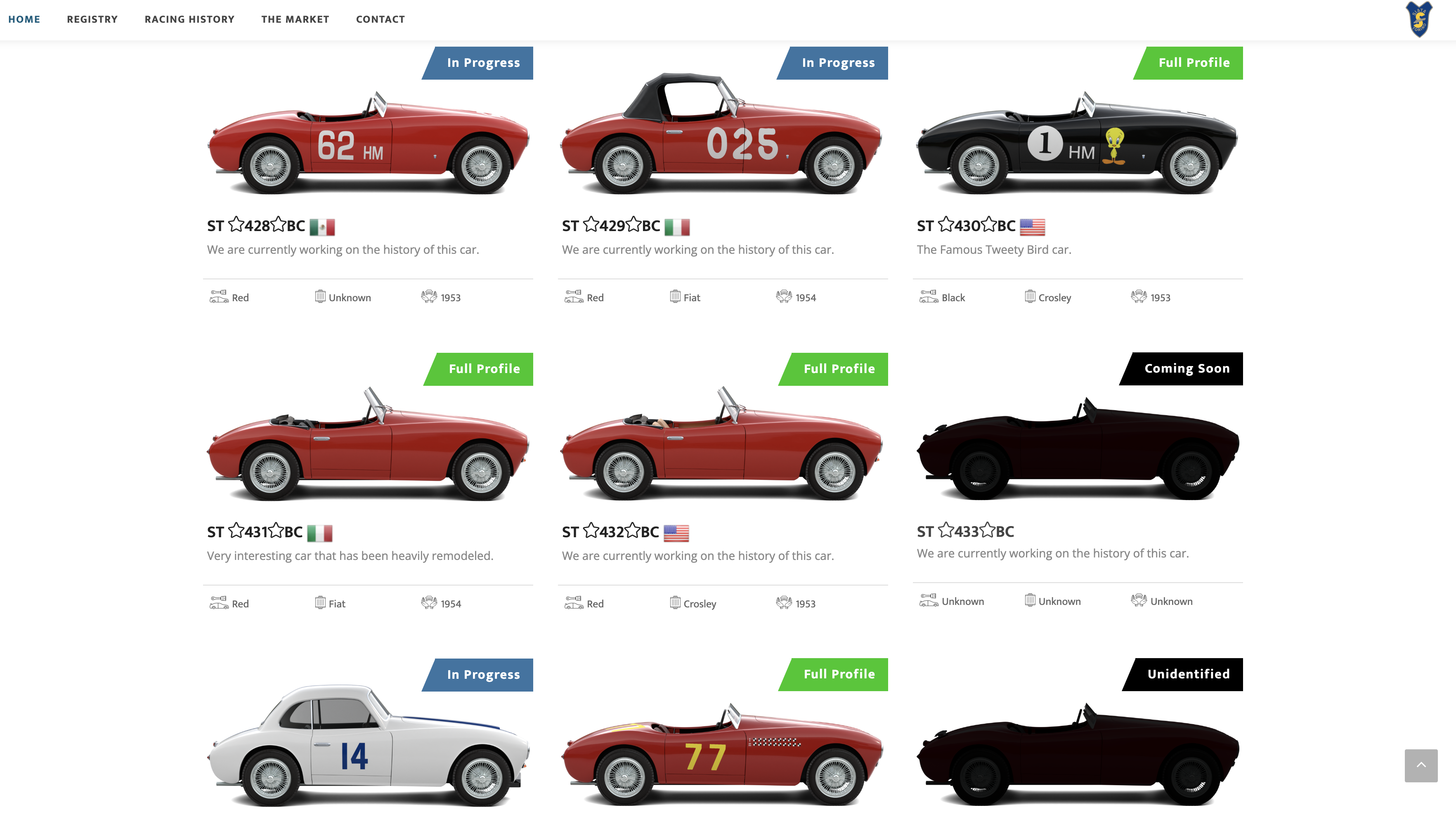The height and width of the screenshot is (817, 1456).
Task: Open the ST 429 BC title link
Action: (x=611, y=226)
